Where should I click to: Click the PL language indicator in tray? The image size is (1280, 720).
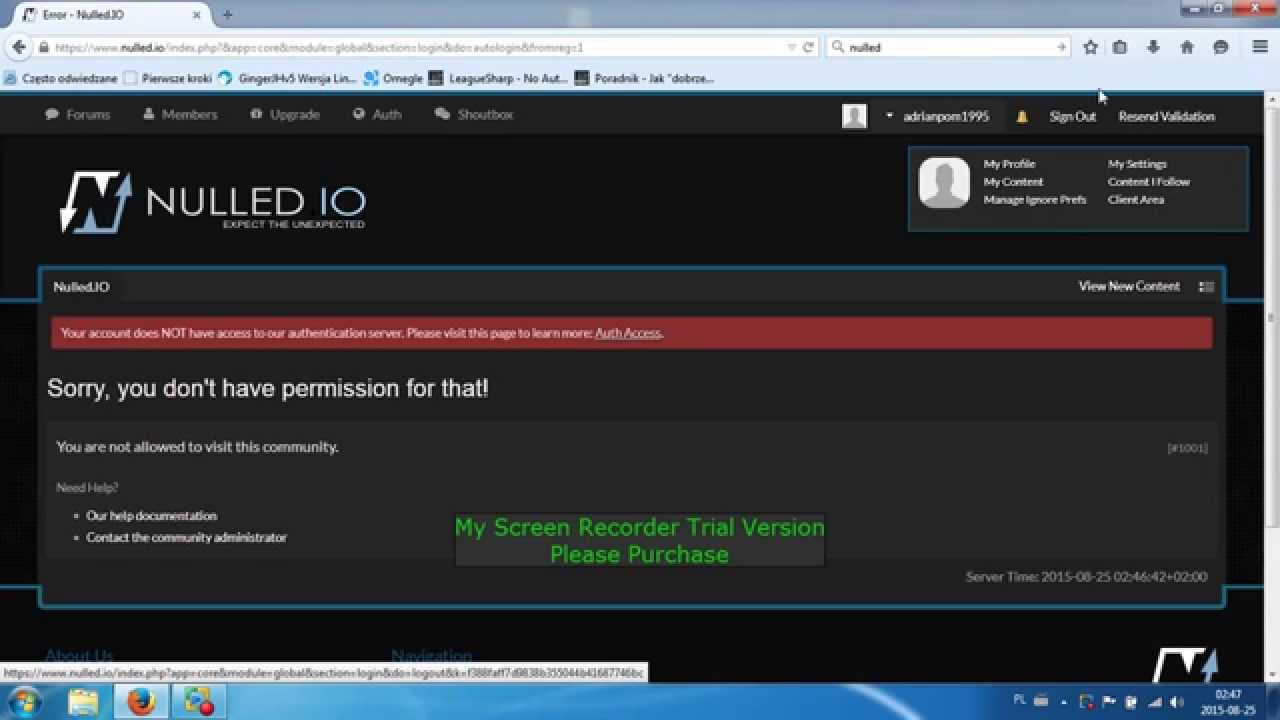click(1020, 700)
